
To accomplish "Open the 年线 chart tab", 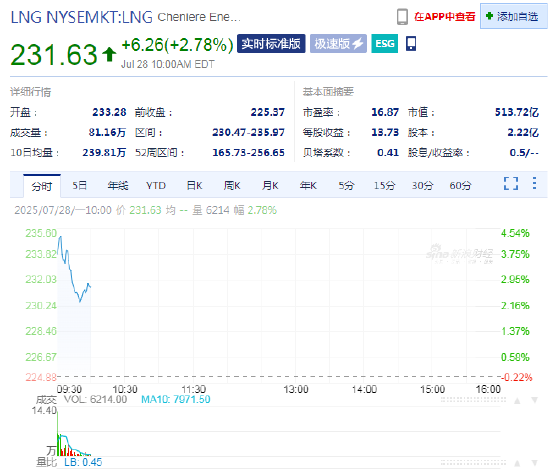I will click(x=118, y=186).
